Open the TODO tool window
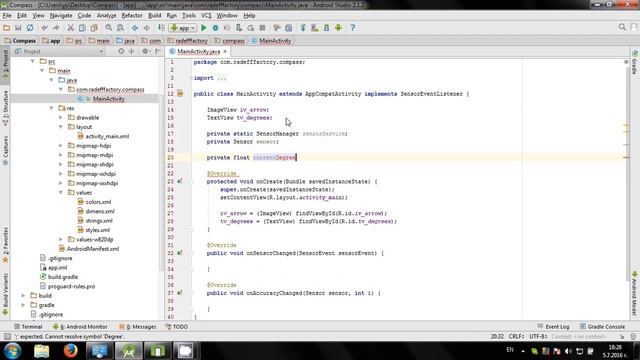The image size is (640, 360). point(176,327)
